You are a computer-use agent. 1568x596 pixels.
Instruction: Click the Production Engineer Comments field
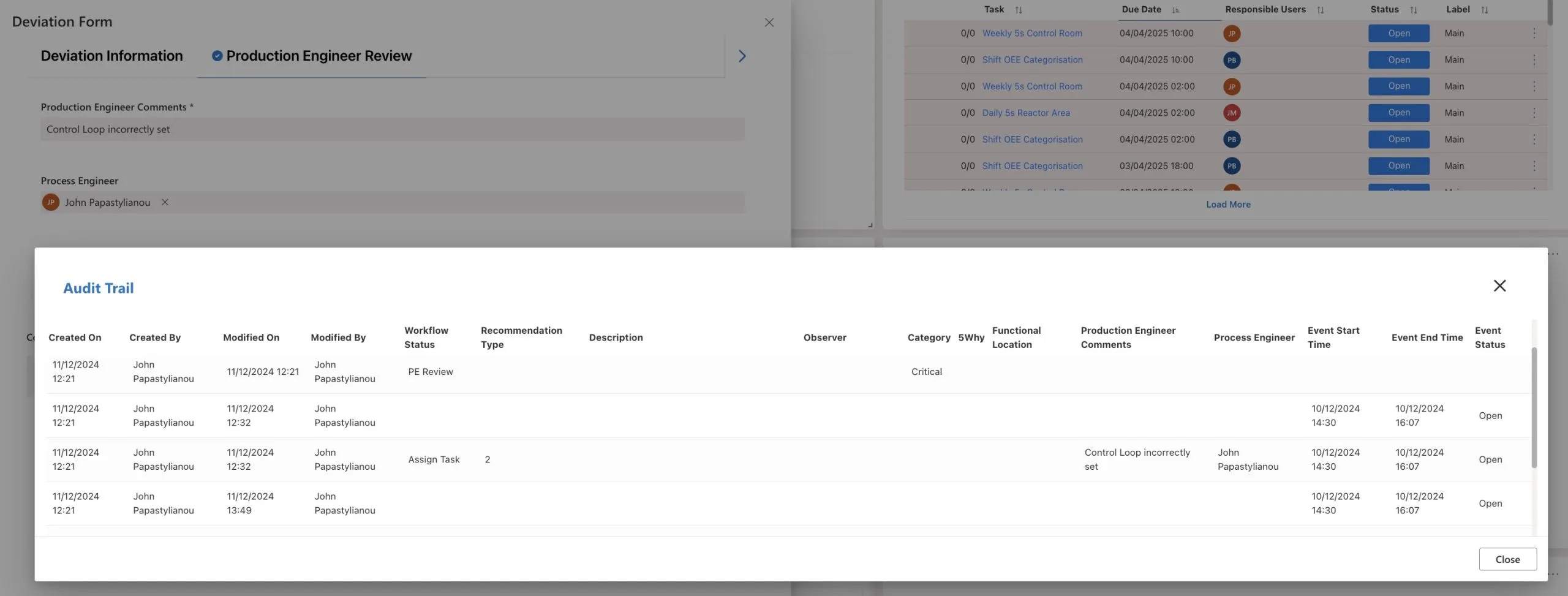click(393, 129)
